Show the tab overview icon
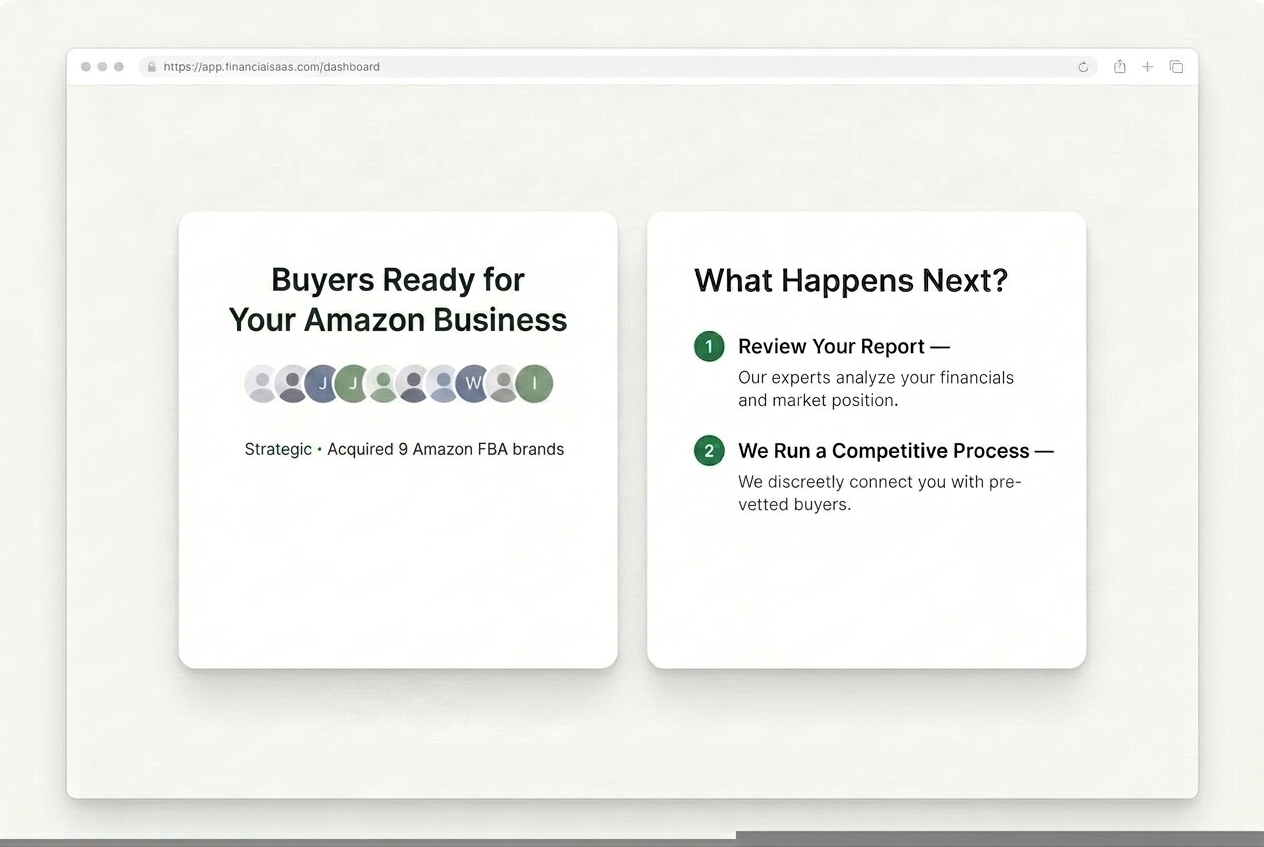This screenshot has height=847, width=1264. click(x=1176, y=67)
